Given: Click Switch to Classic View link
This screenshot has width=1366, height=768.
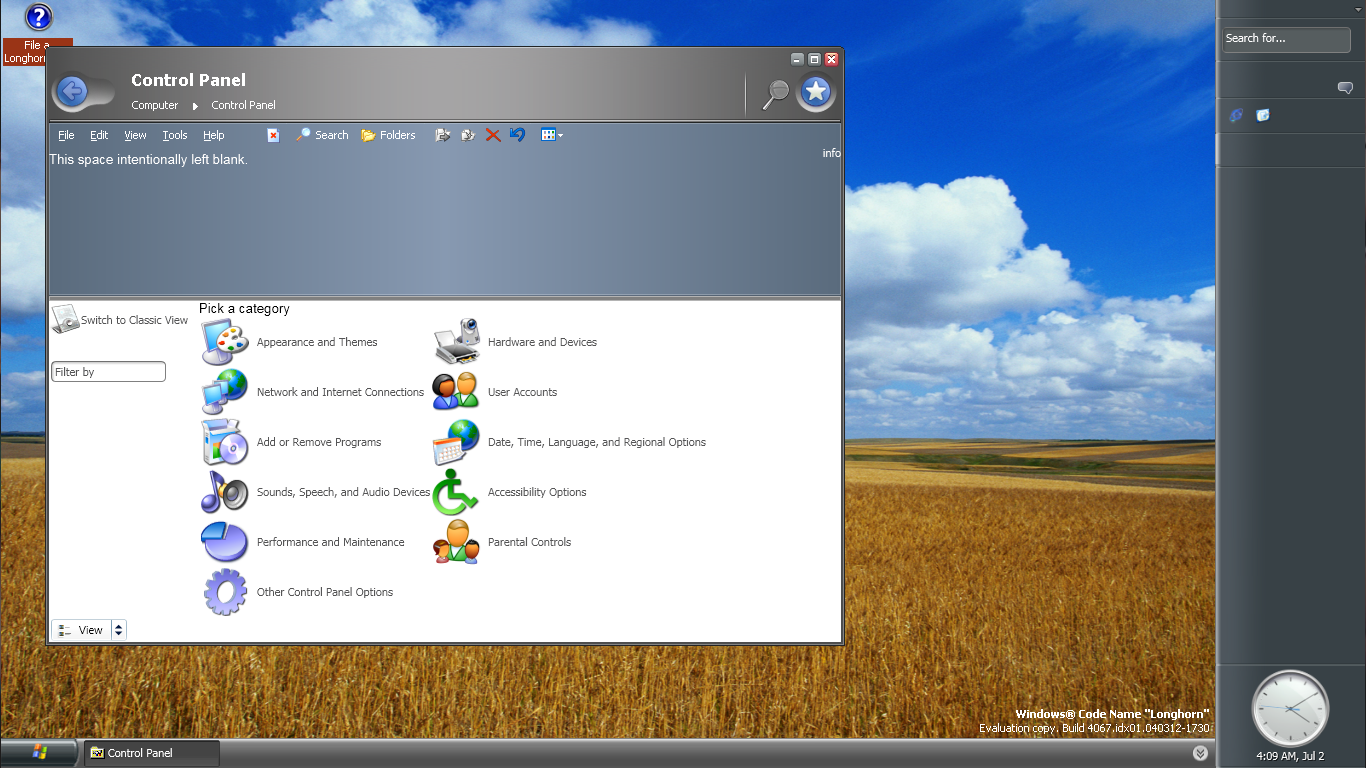Looking at the screenshot, I should [133, 320].
